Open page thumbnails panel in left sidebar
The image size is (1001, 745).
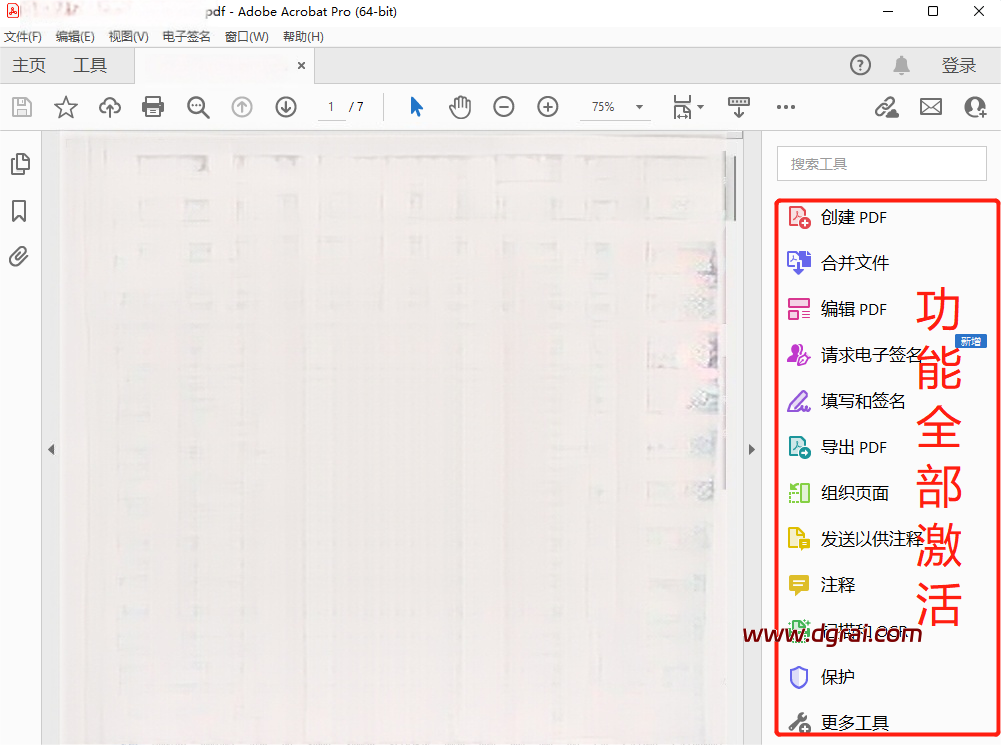pyautogui.click(x=19, y=164)
